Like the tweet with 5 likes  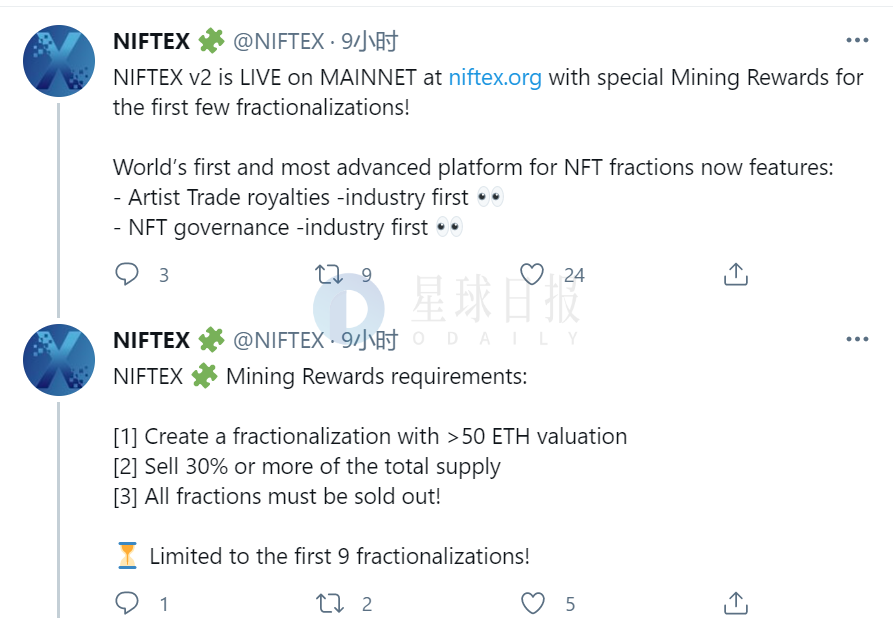(x=532, y=603)
